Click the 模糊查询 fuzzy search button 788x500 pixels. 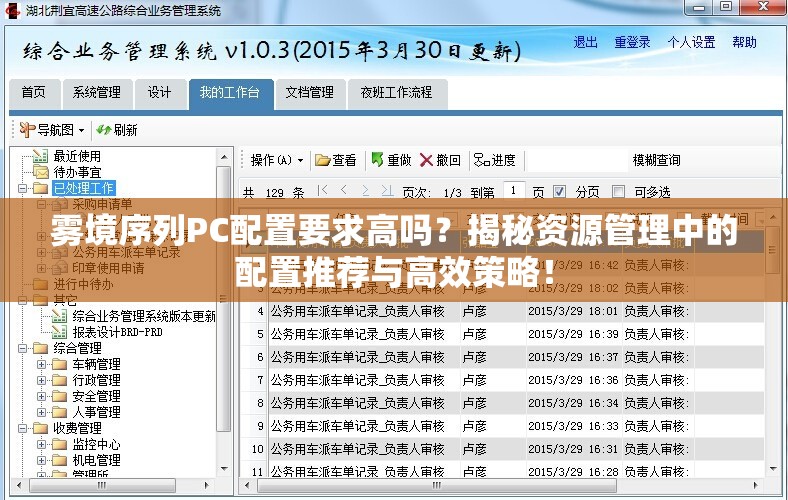656,160
